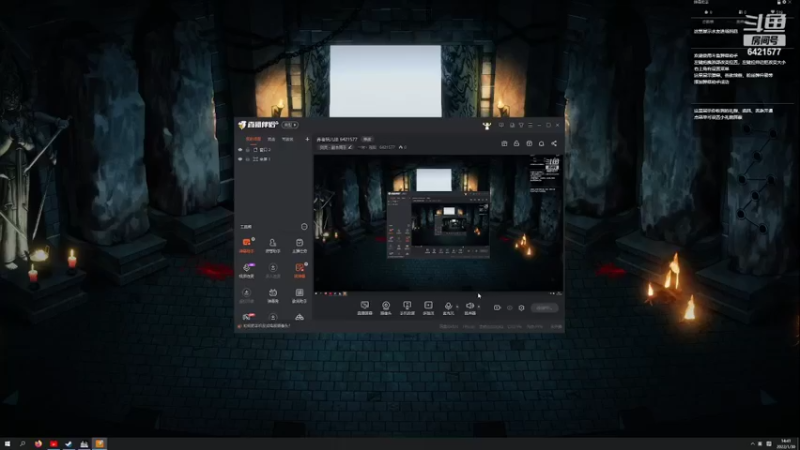The image size is (800, 450).
Task: Click the video record camera icon near start button
Action: point(497,308)
